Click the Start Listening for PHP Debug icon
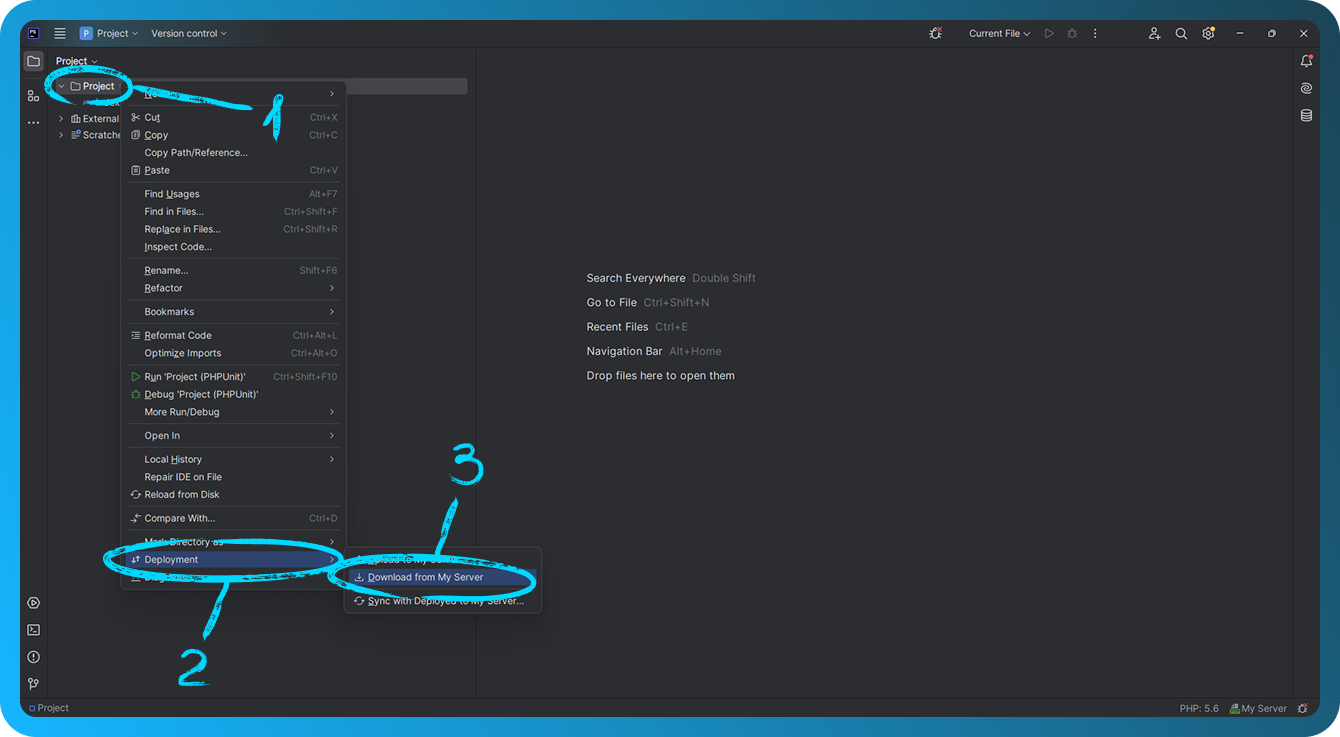The width and height of the screenshot is (1340, 737). pyautogui.click(x=935, y=33)
